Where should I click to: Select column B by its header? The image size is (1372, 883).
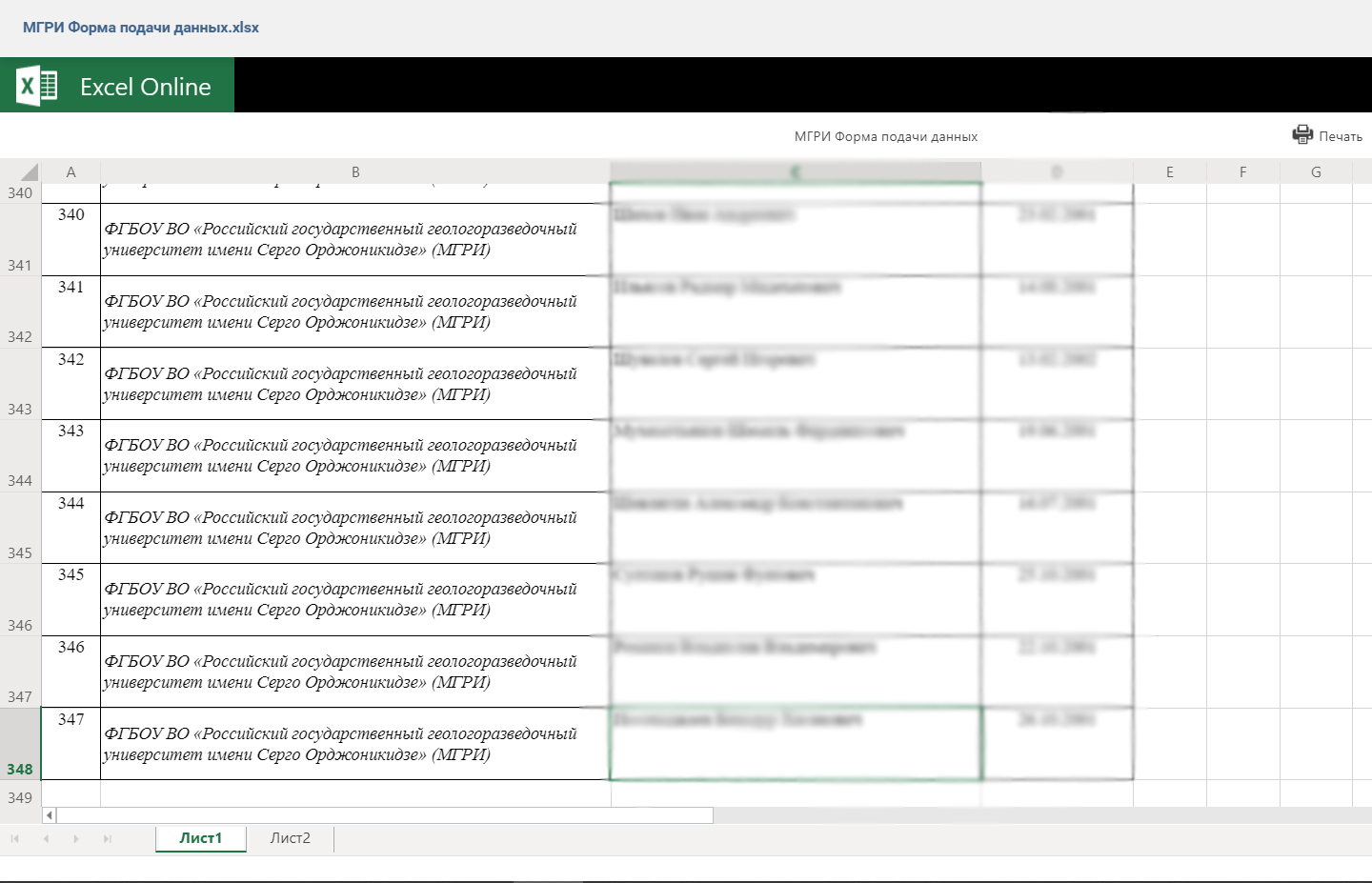[355, 172]
